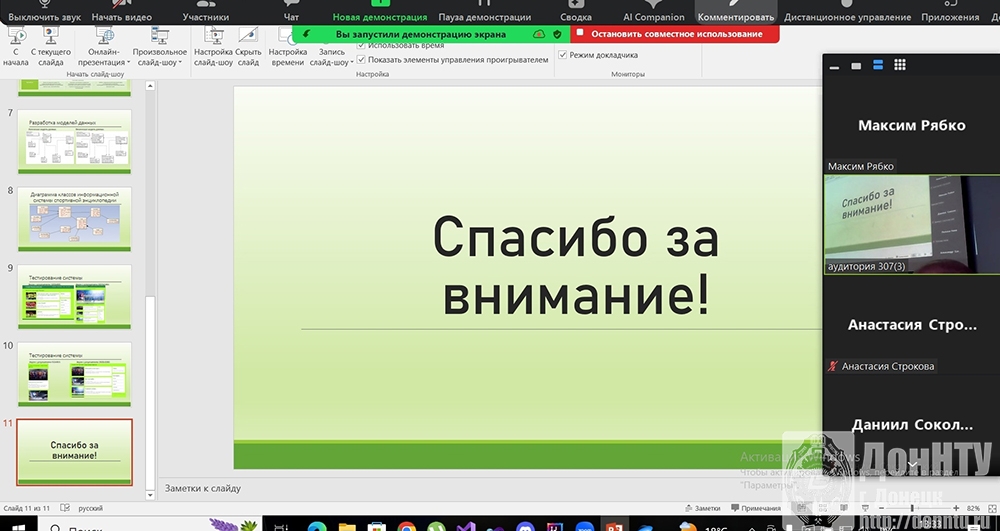Switch Zoom video panel to single thumbnail view
Screen dimensions: 1000x531
857,66
